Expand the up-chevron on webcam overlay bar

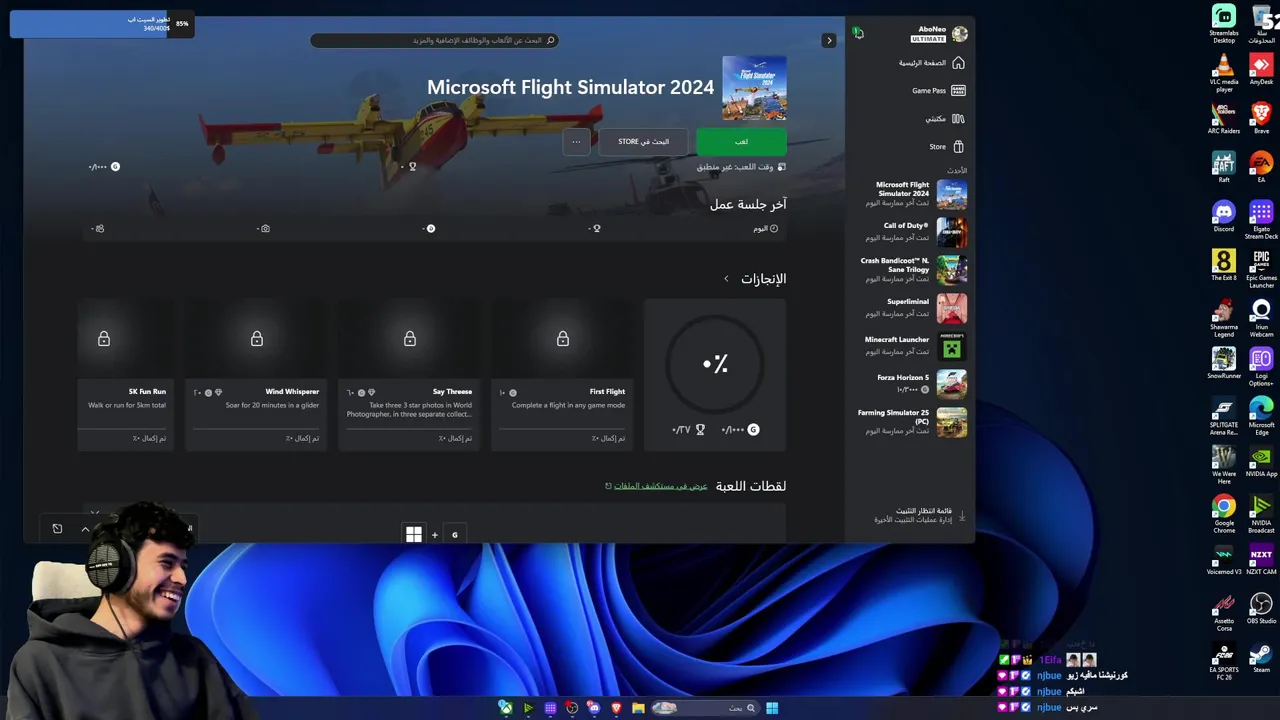85,529
